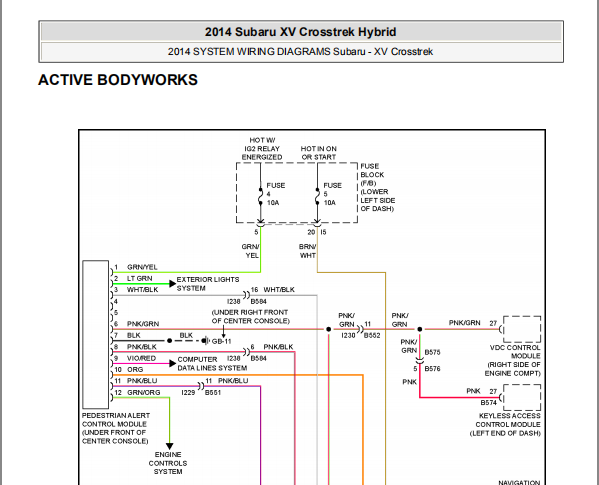This screenshot has width=599, height=485.
Task: Click the 'B576' connector label
Action: [432, 369]
